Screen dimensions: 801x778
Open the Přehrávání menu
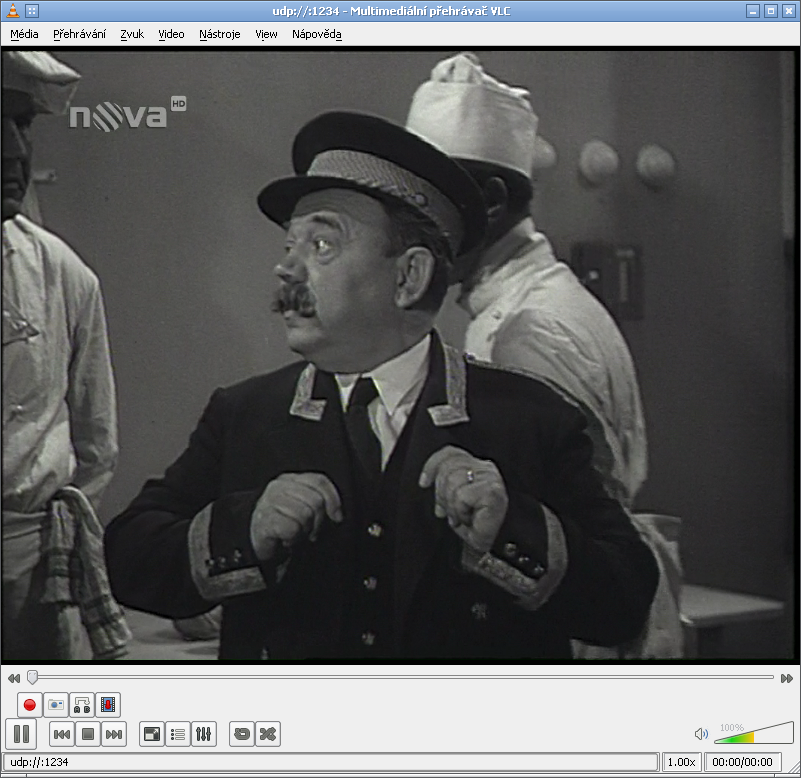coord(79,34)
